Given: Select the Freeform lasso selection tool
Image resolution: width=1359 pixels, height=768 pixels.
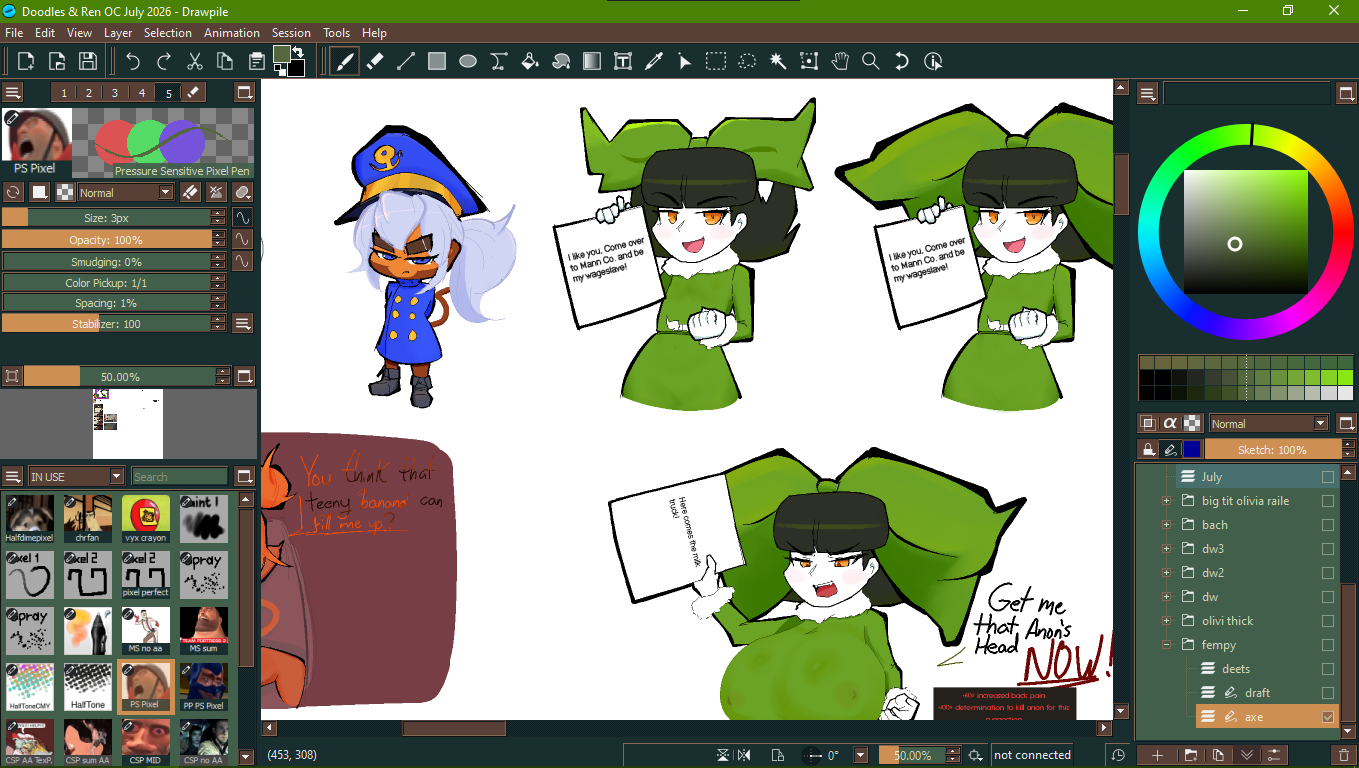Looking at the screenshot, I should point(747,61).
